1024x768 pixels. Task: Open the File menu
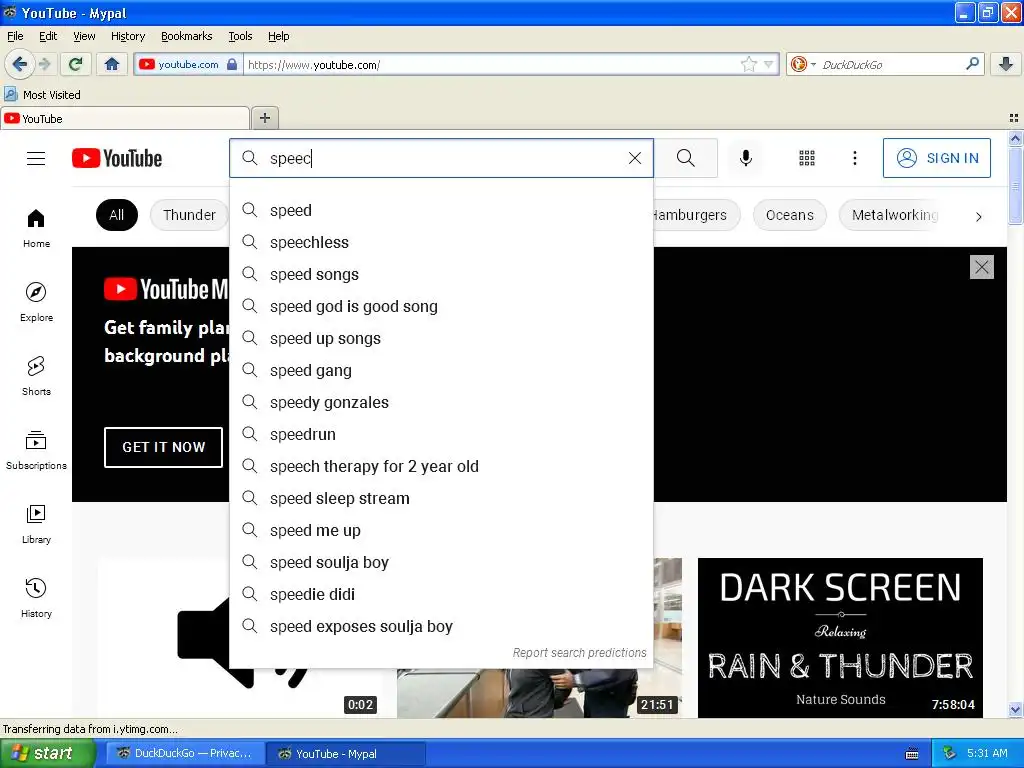(15, 36)
